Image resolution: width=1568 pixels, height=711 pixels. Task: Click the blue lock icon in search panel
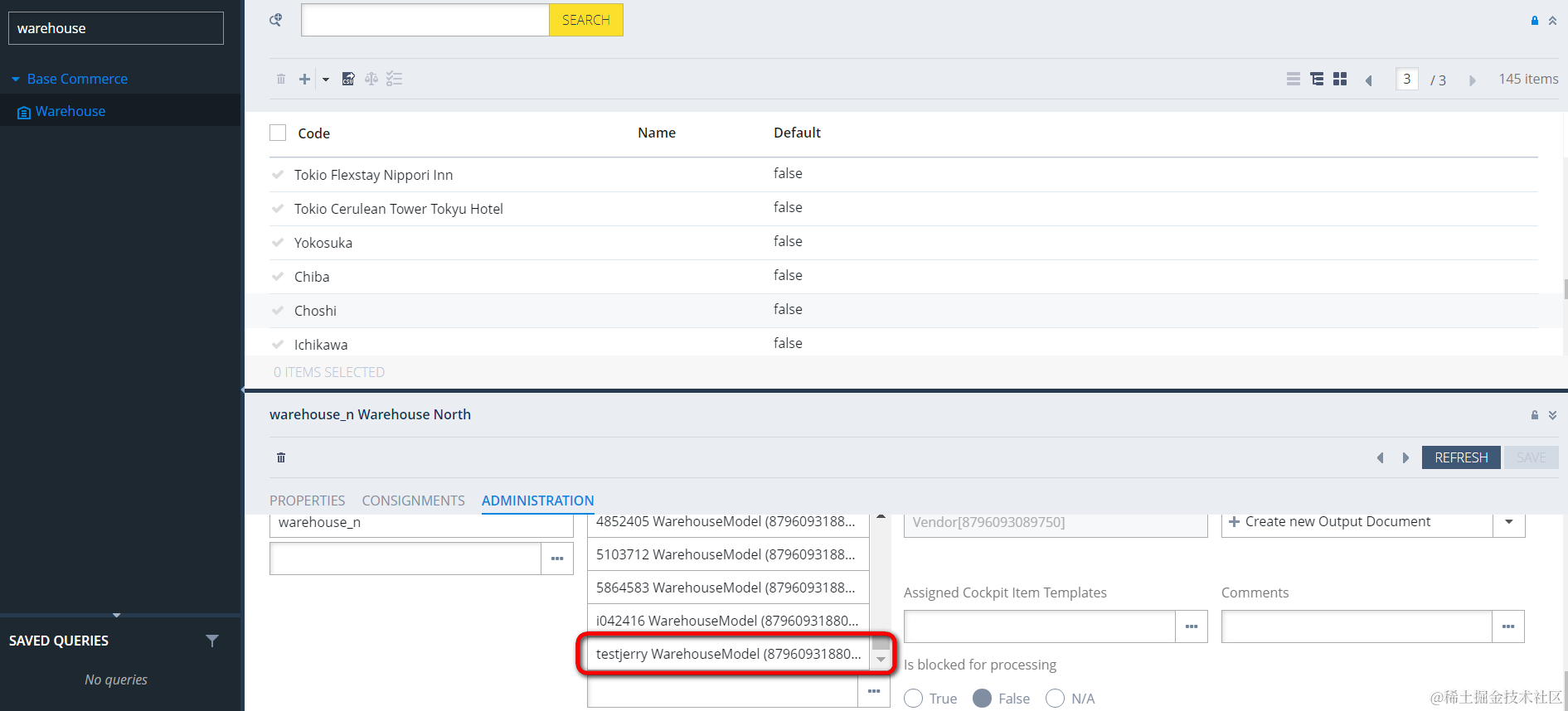[x=1534, y=21]
